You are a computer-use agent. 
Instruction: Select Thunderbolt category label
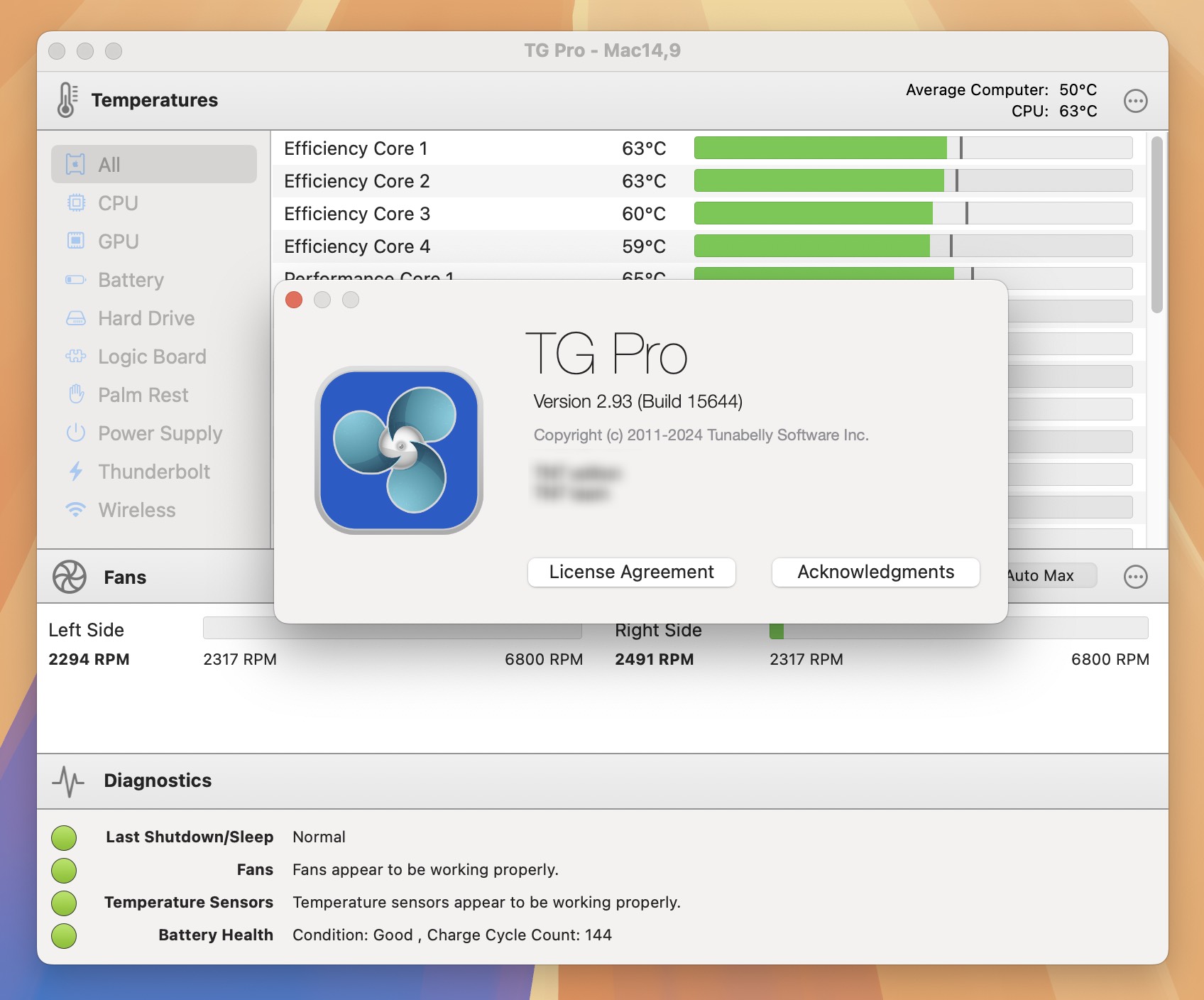pos(154,472)
